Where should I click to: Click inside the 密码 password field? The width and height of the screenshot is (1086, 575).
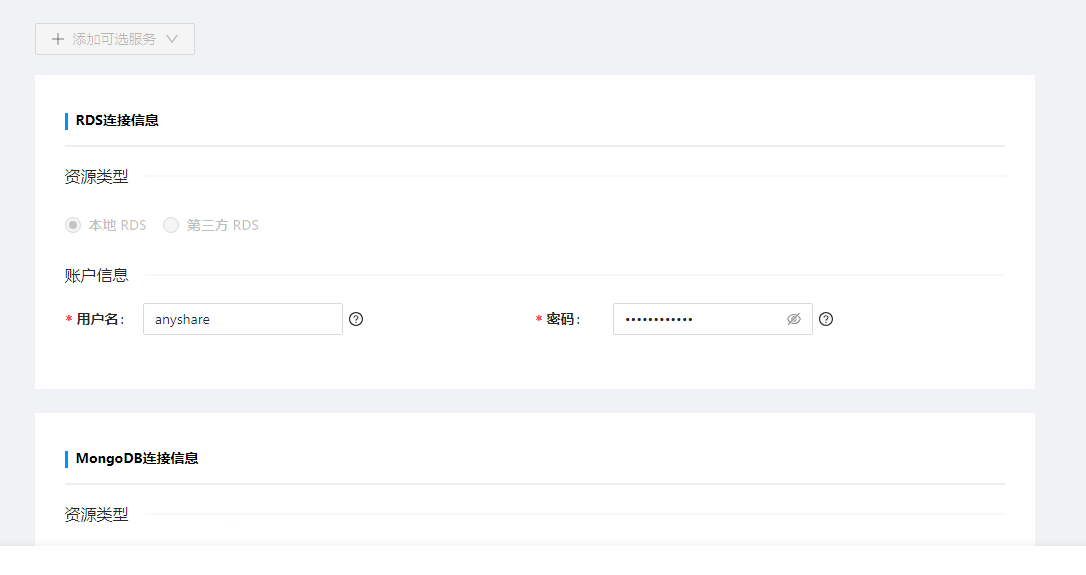[x=712, y=319]
